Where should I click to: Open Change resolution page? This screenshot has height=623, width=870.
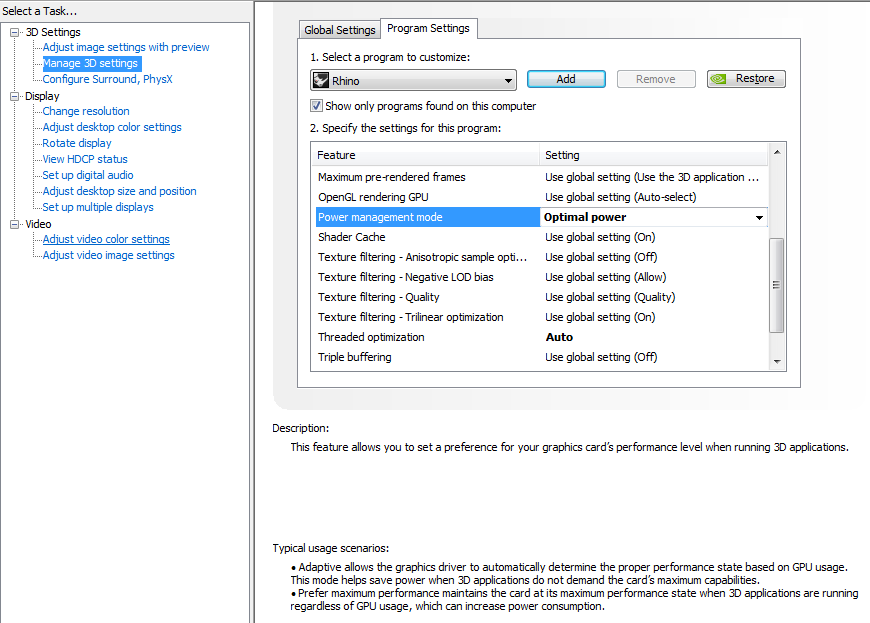(86, 111)
